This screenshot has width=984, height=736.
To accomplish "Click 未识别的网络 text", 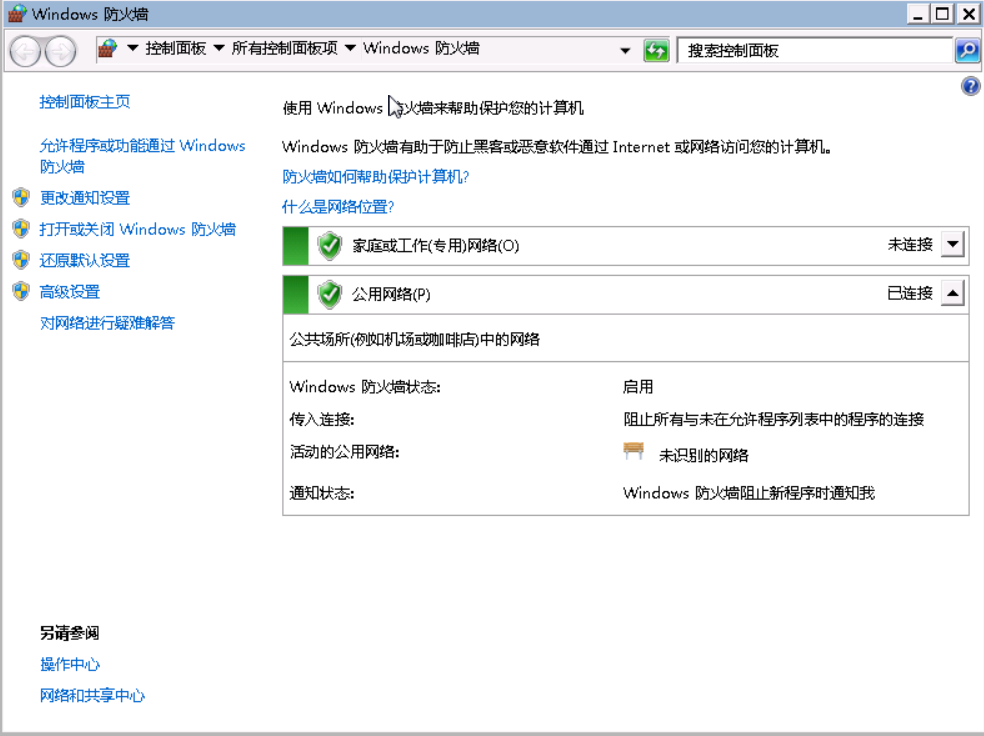I will pyautogui.click(x=703, y=456).
